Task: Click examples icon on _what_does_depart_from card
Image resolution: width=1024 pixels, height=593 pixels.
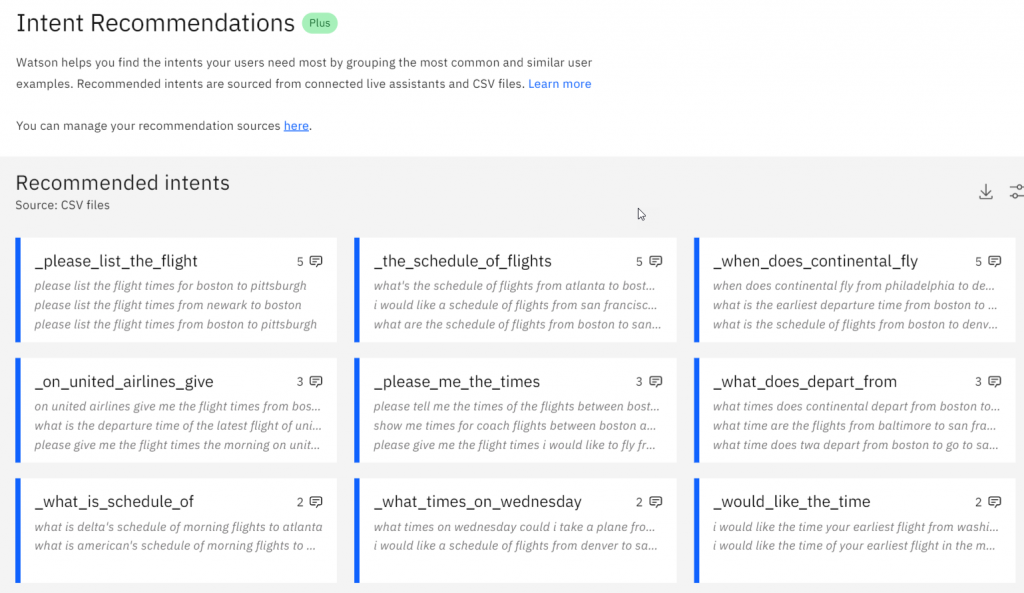Action: click(995, 381)
